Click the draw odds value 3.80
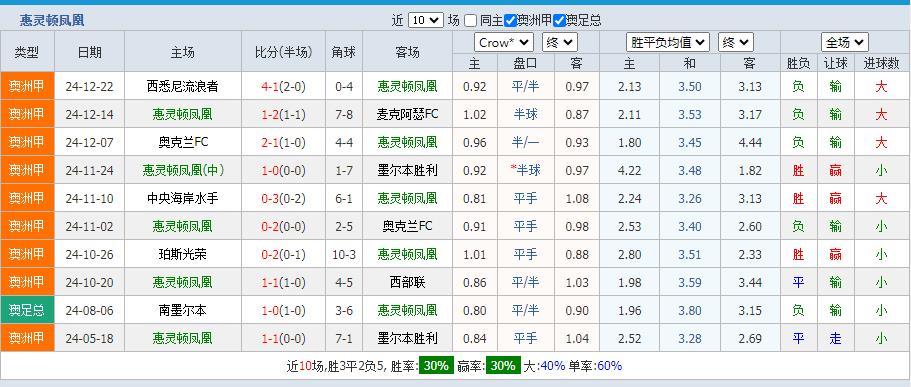 690,310
